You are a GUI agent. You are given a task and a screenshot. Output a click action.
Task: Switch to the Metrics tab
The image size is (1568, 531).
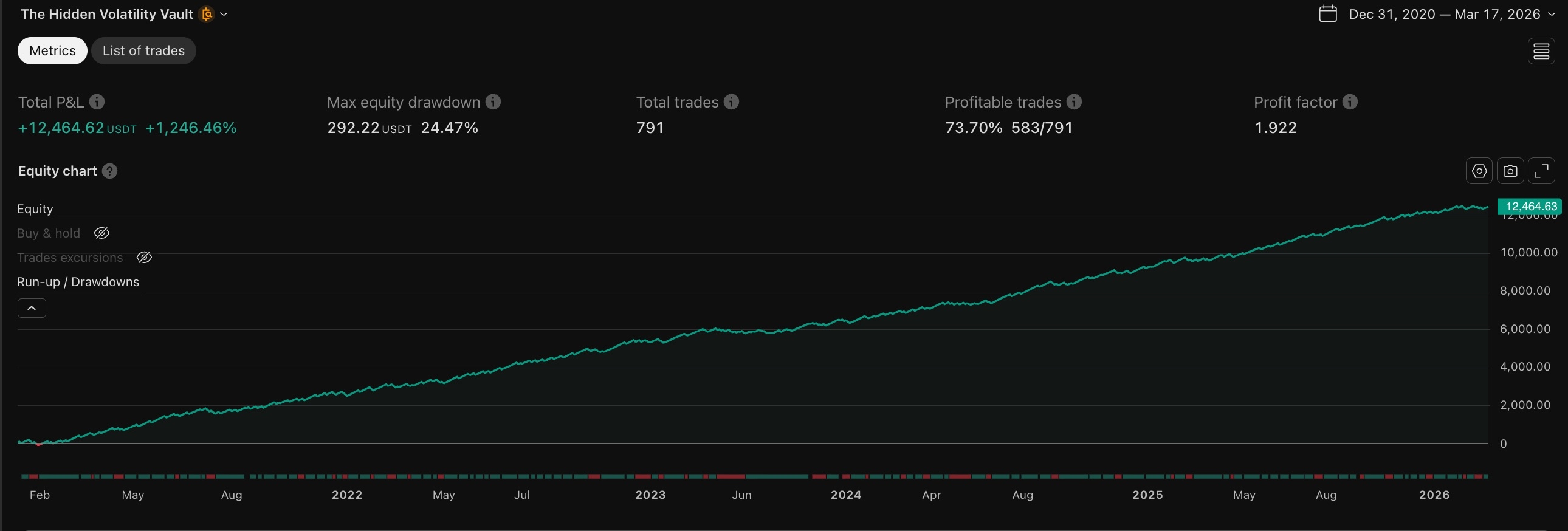pyautogui.click(x=52, y=50)
